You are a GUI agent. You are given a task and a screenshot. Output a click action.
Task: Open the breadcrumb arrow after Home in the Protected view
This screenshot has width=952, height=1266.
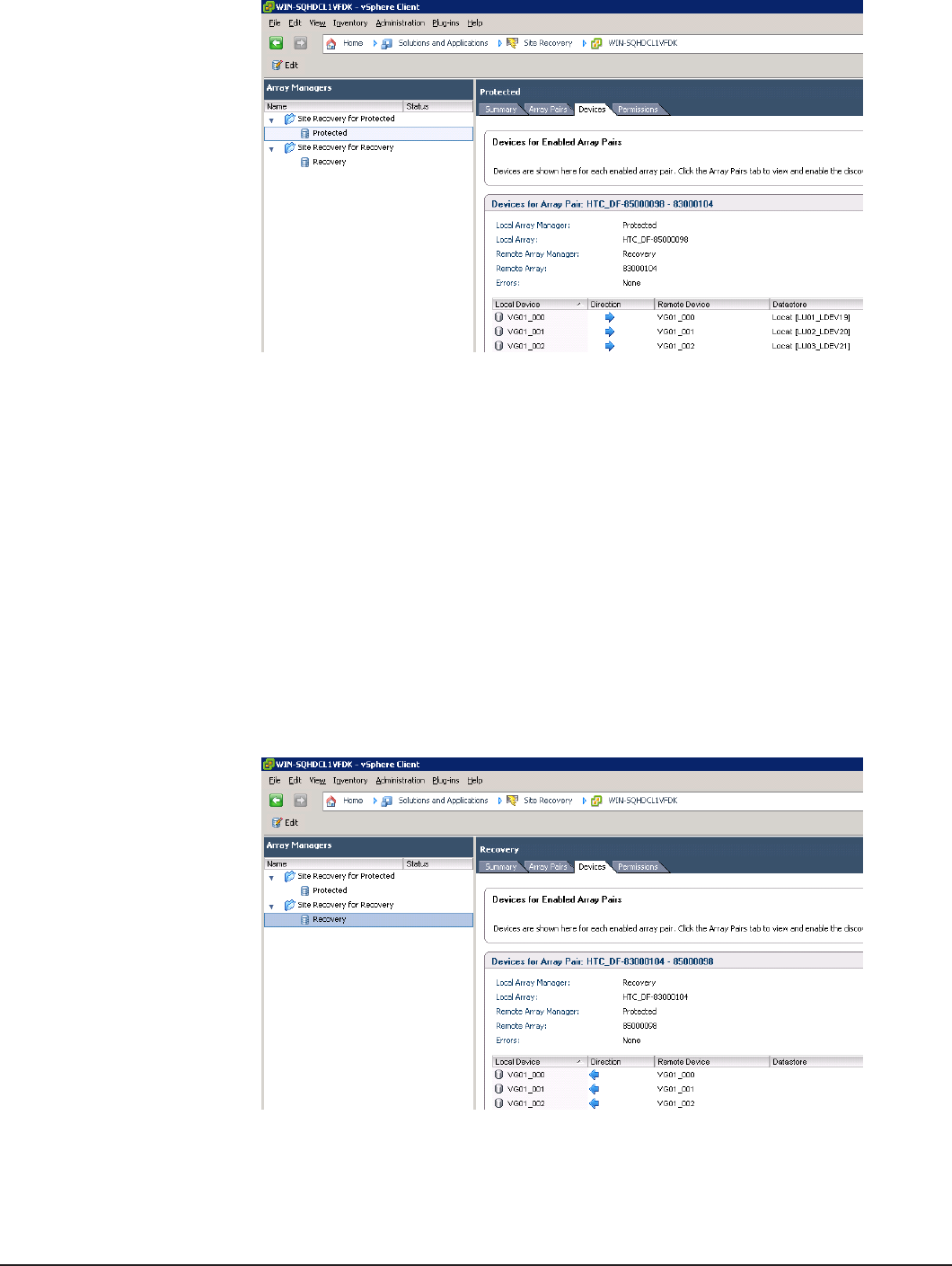[375, 43]
